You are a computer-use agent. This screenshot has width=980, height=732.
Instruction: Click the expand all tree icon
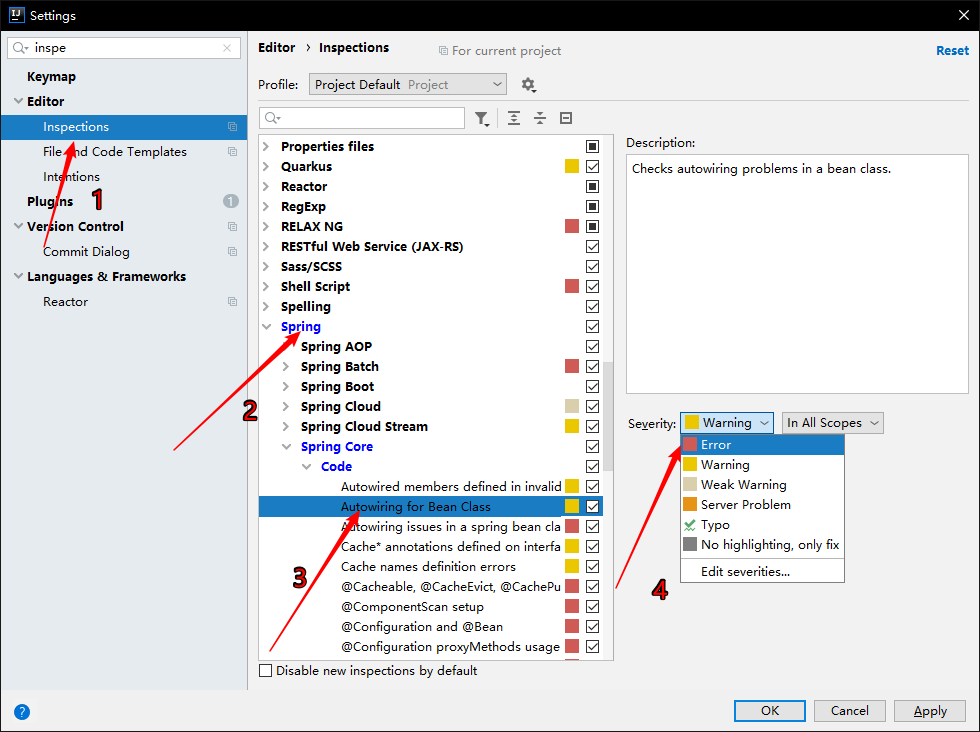[514, 118]
